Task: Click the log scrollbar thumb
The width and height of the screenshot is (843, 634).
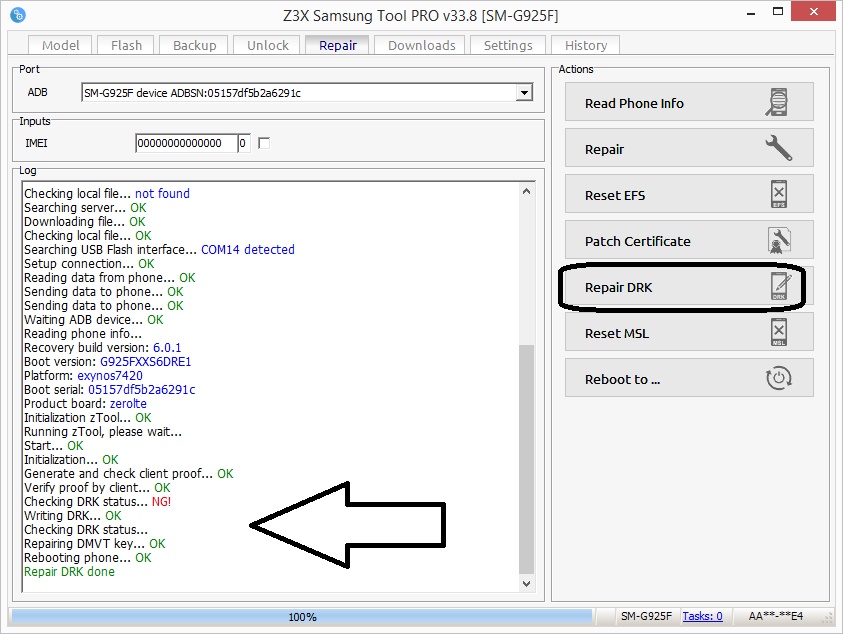Action: click(x=527, y=459)
